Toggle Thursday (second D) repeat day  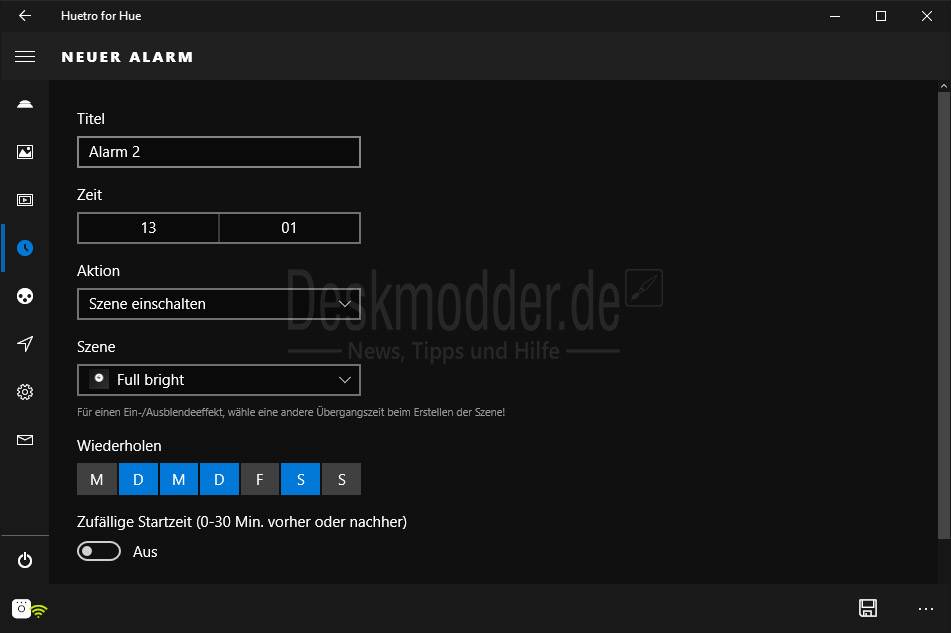[x=219, y=479]
